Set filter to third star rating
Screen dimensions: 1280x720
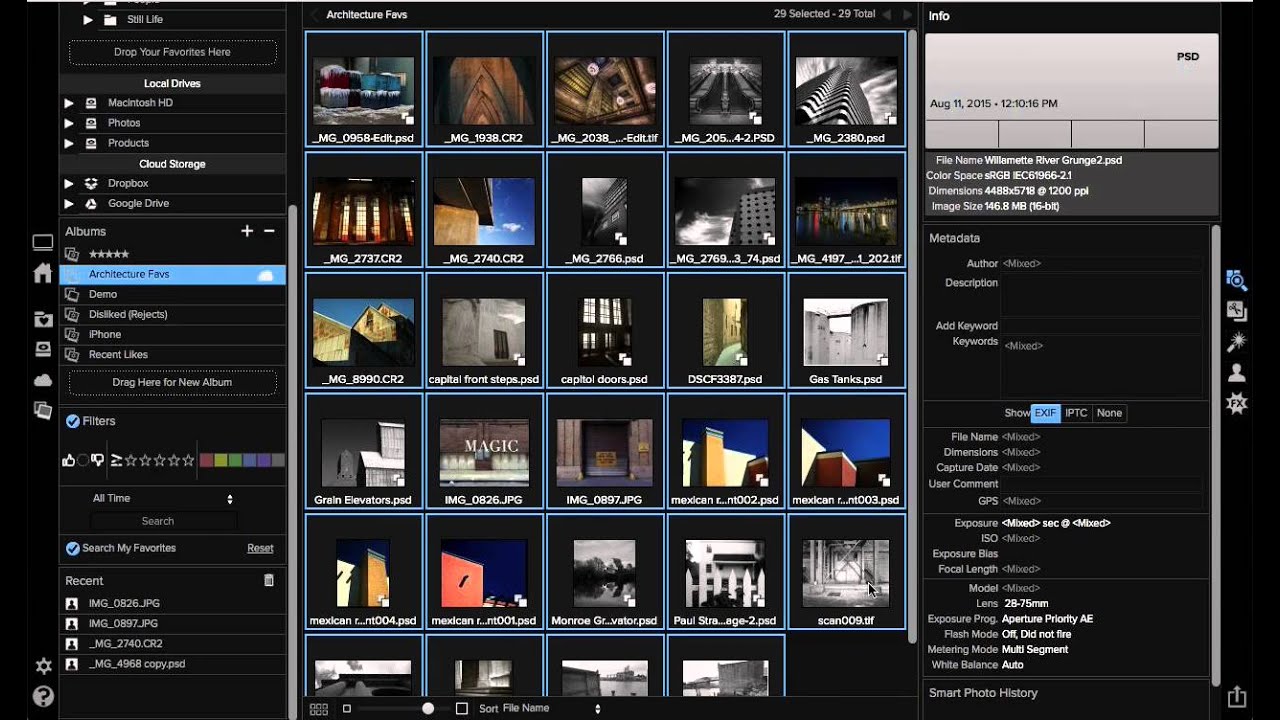pyautogui.click(x=159, y=460)
